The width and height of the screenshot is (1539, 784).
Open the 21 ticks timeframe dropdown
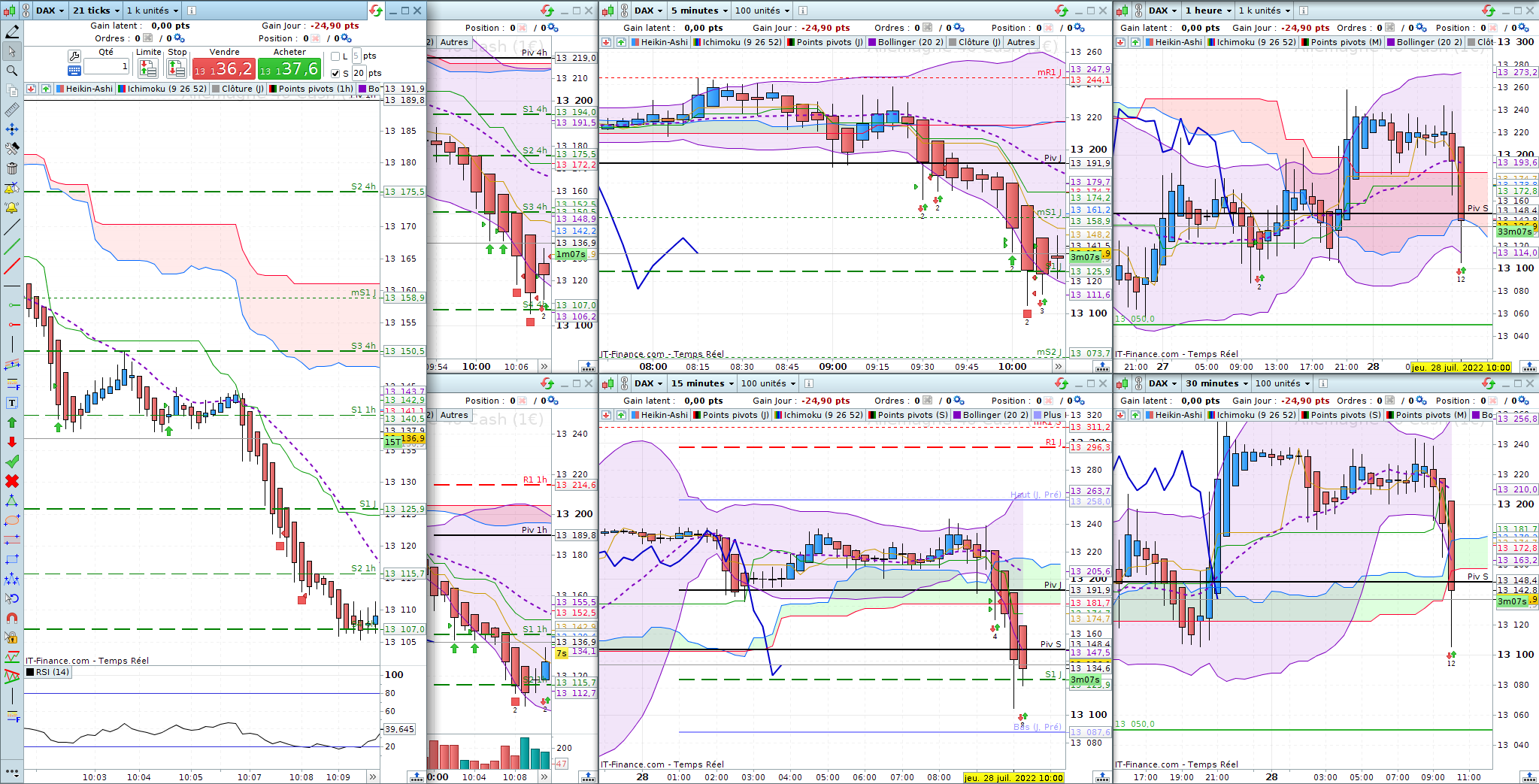[x=95, y=11]
